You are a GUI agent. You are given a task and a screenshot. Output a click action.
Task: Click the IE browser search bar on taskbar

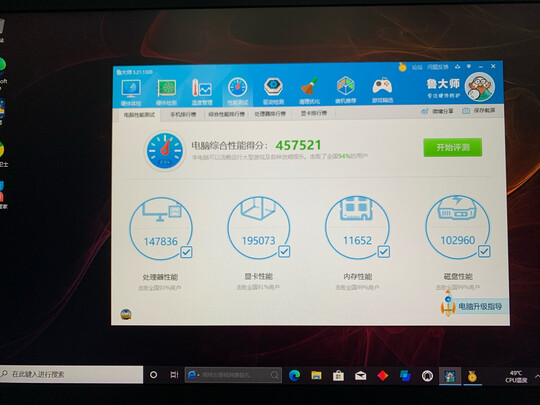233,375
